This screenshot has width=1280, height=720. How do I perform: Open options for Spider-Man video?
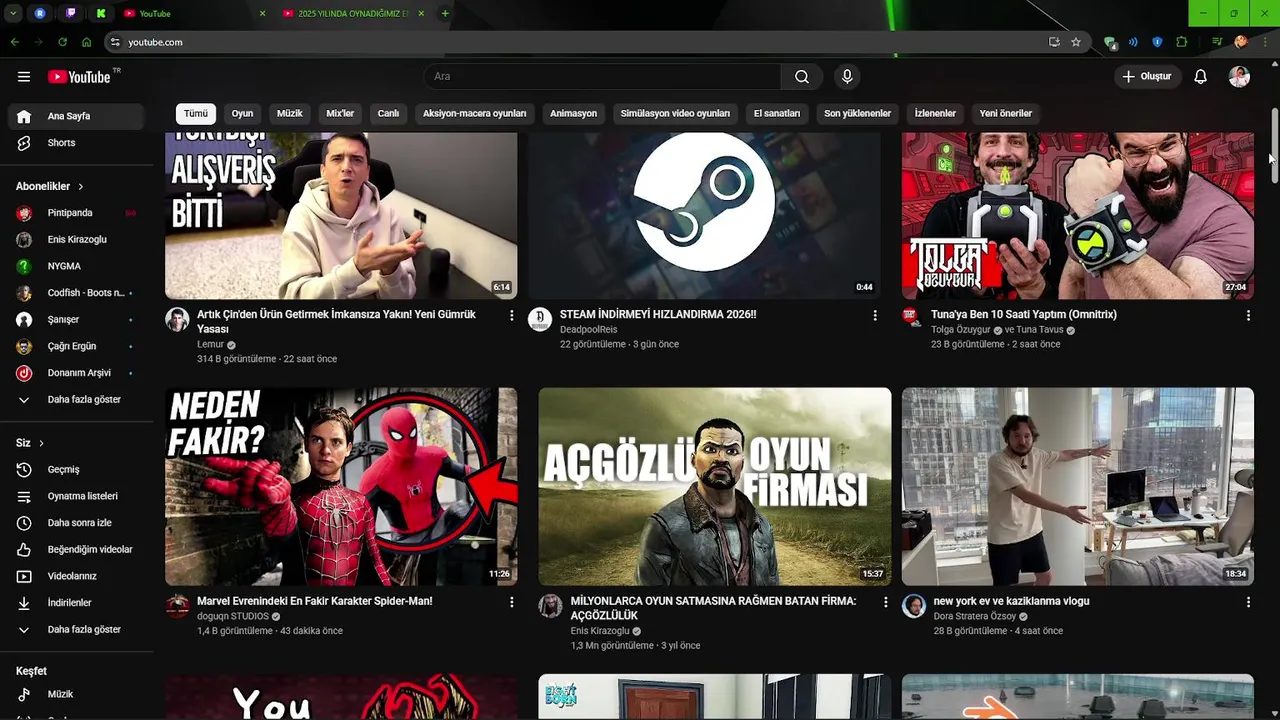512,602
